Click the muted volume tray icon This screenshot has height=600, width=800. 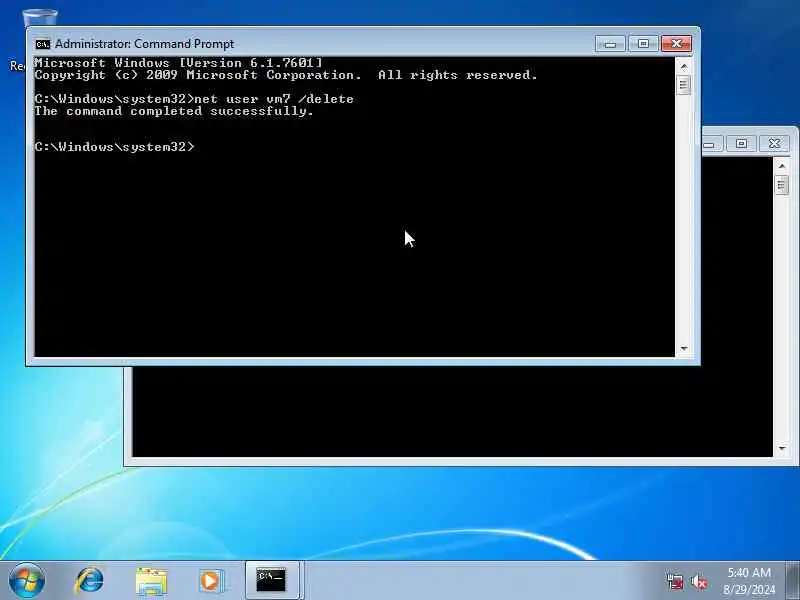[x=699, y=582]
